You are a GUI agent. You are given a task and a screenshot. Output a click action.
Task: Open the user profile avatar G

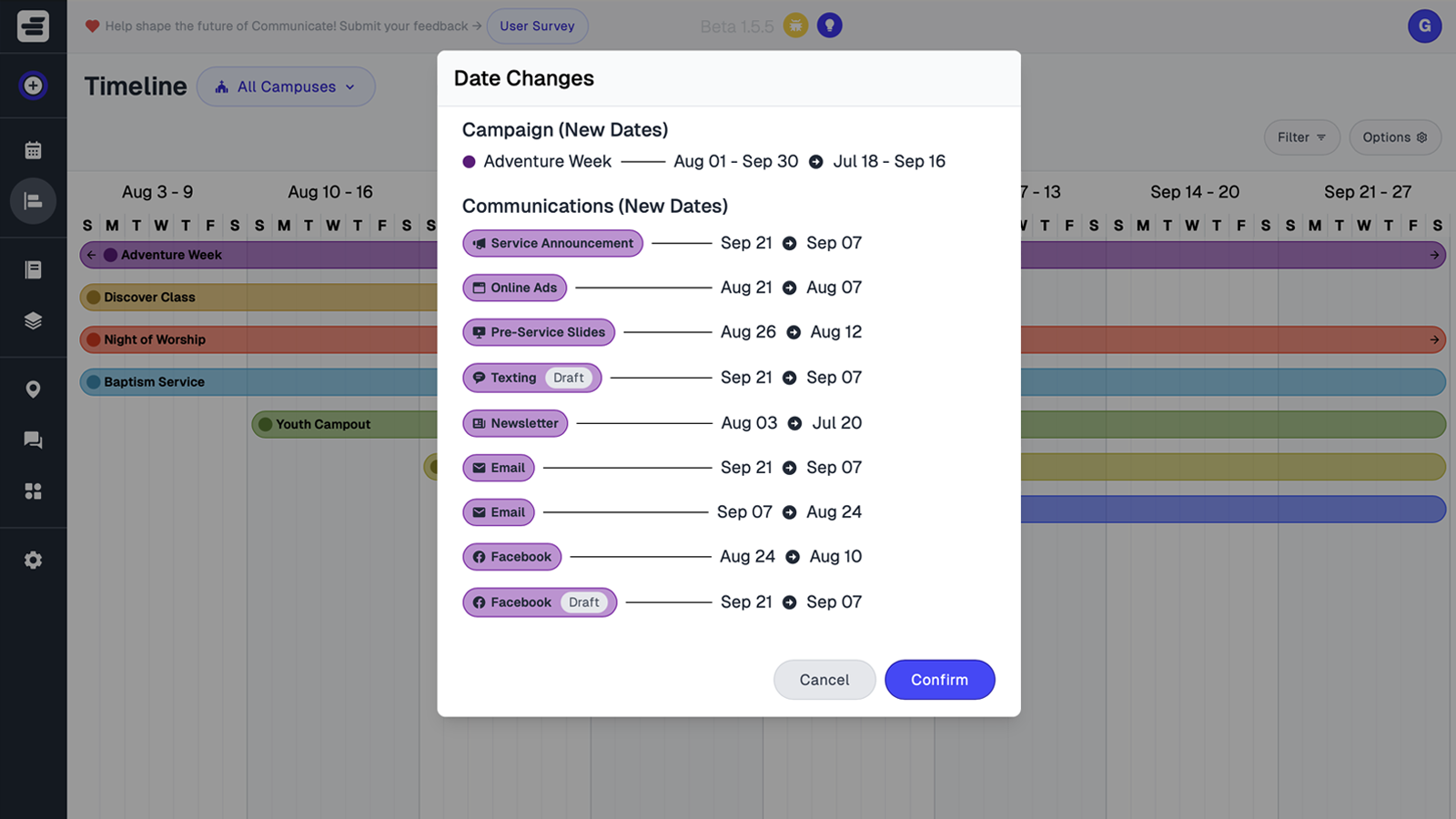click(x=1424, y=25)
